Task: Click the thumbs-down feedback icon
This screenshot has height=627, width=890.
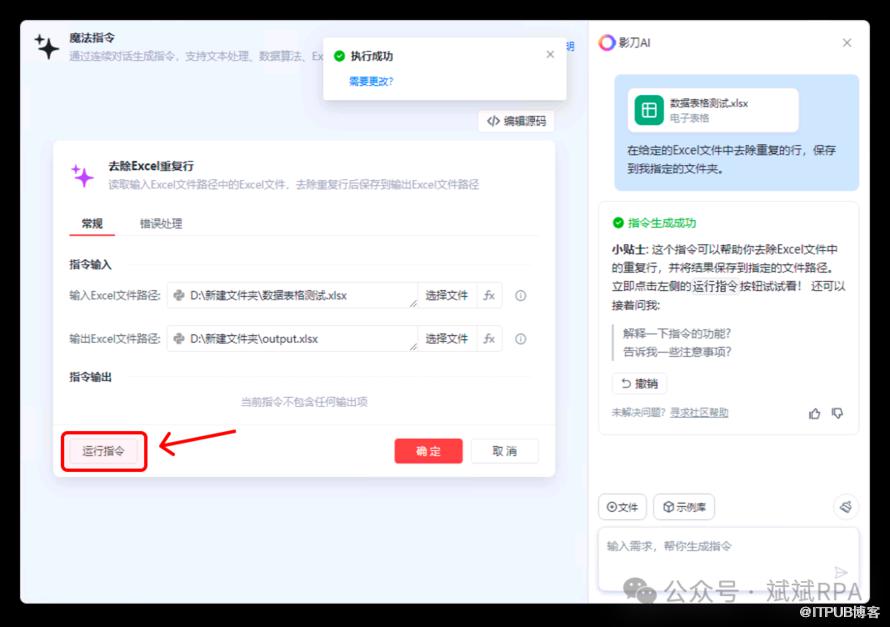Action: click(x=837, y=413)
